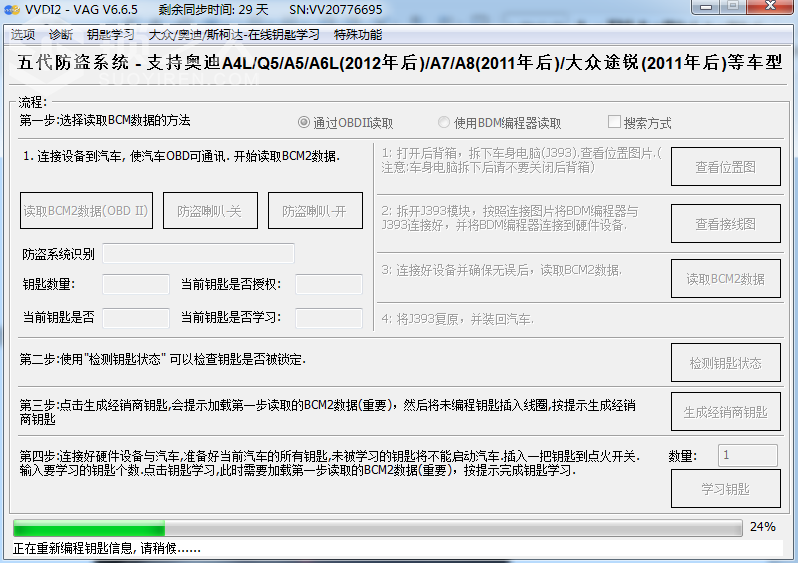Open the 钥匙学习 menu
The height and width of the screenshot is (563, 798).
point(110,35)
